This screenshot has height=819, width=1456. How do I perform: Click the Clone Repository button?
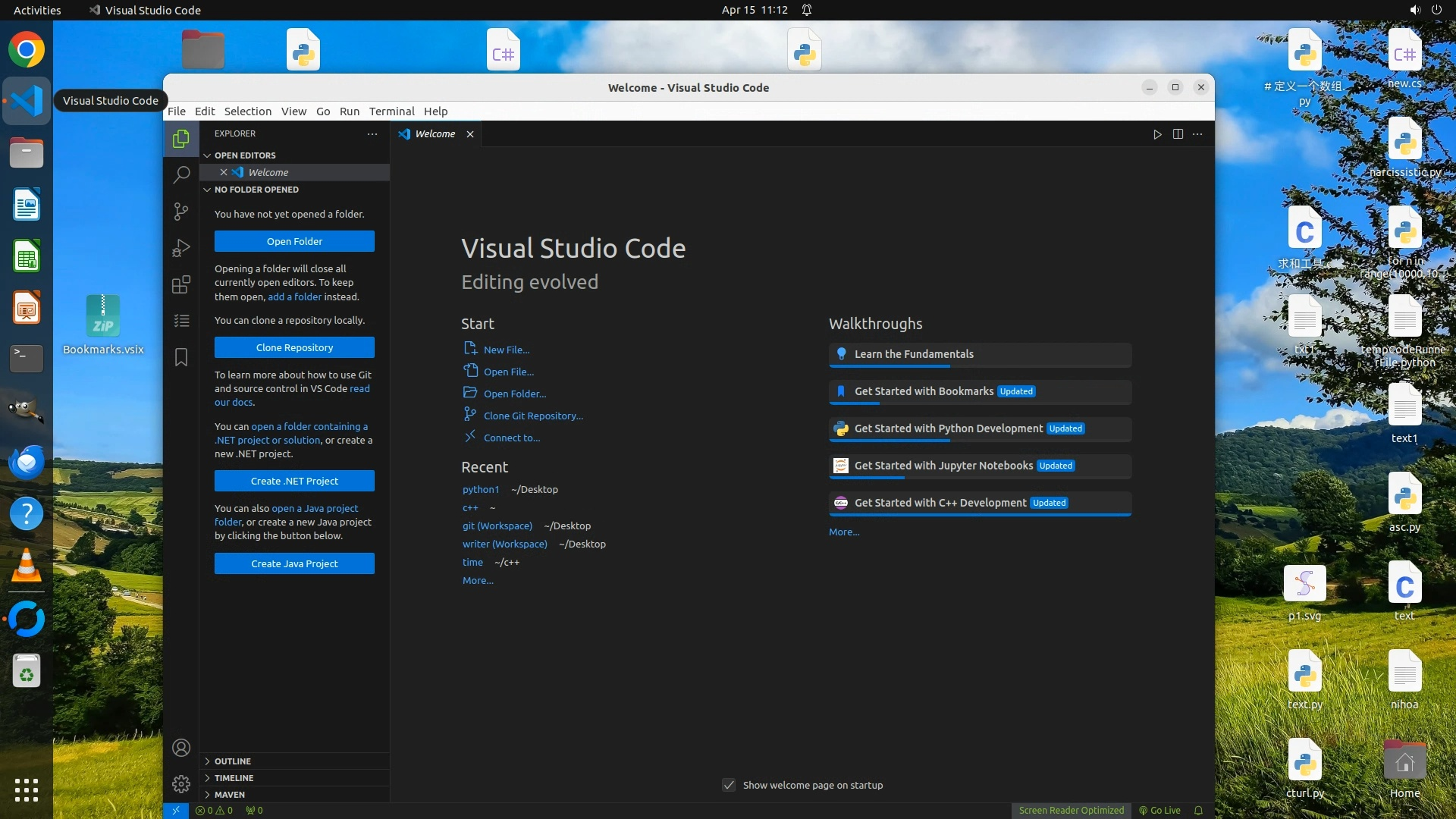294,347
